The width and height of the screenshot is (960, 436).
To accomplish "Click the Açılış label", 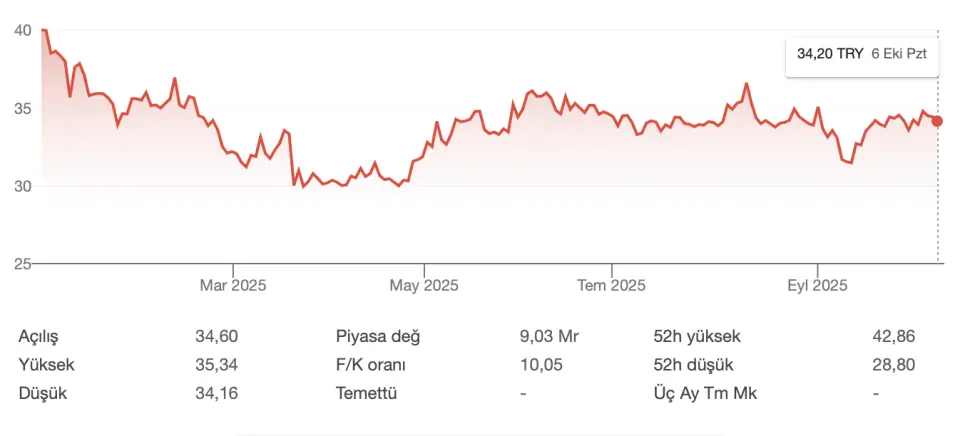I will [46, 337].
